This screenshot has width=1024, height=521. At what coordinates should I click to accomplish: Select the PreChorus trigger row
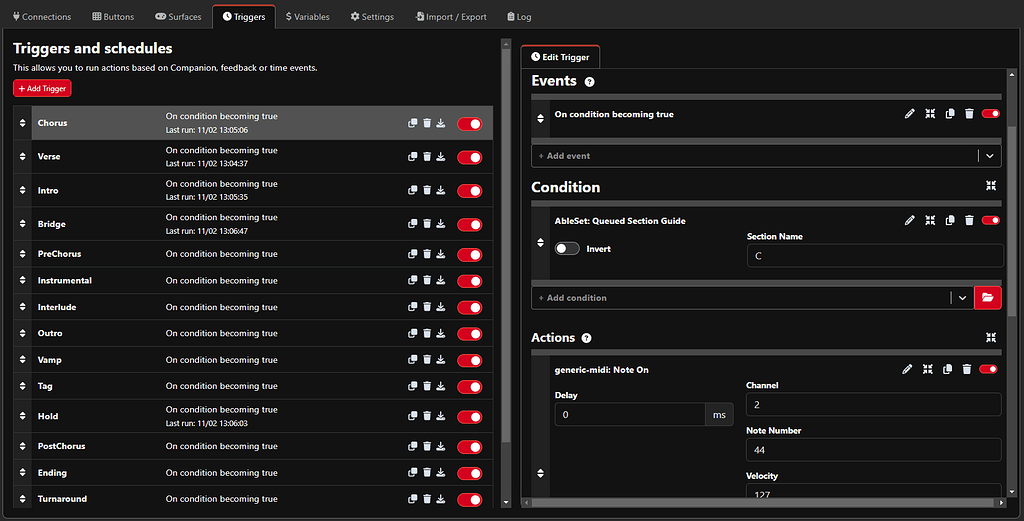point(253,254)
